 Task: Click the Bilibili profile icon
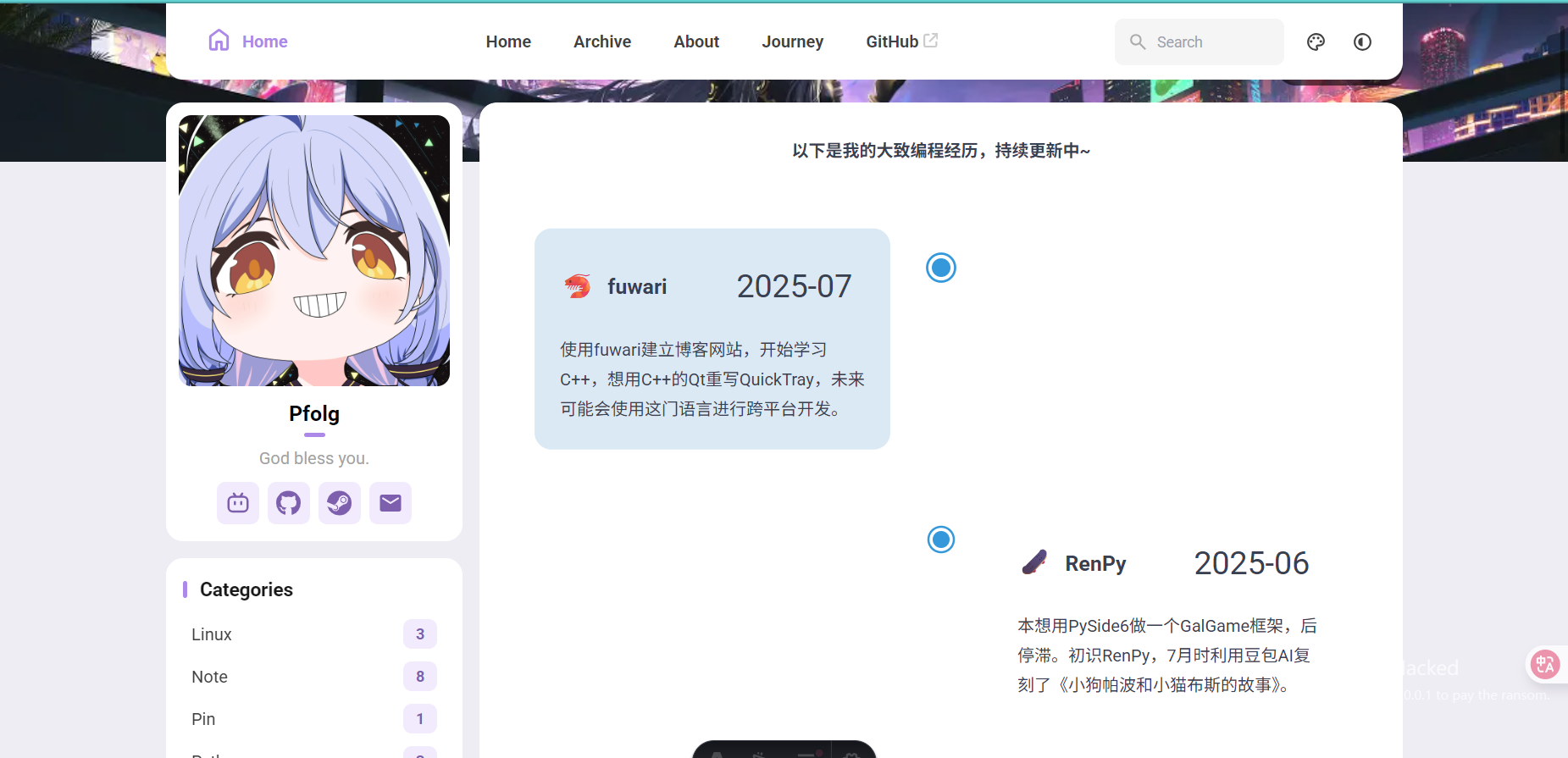click(x=238, y=503)
